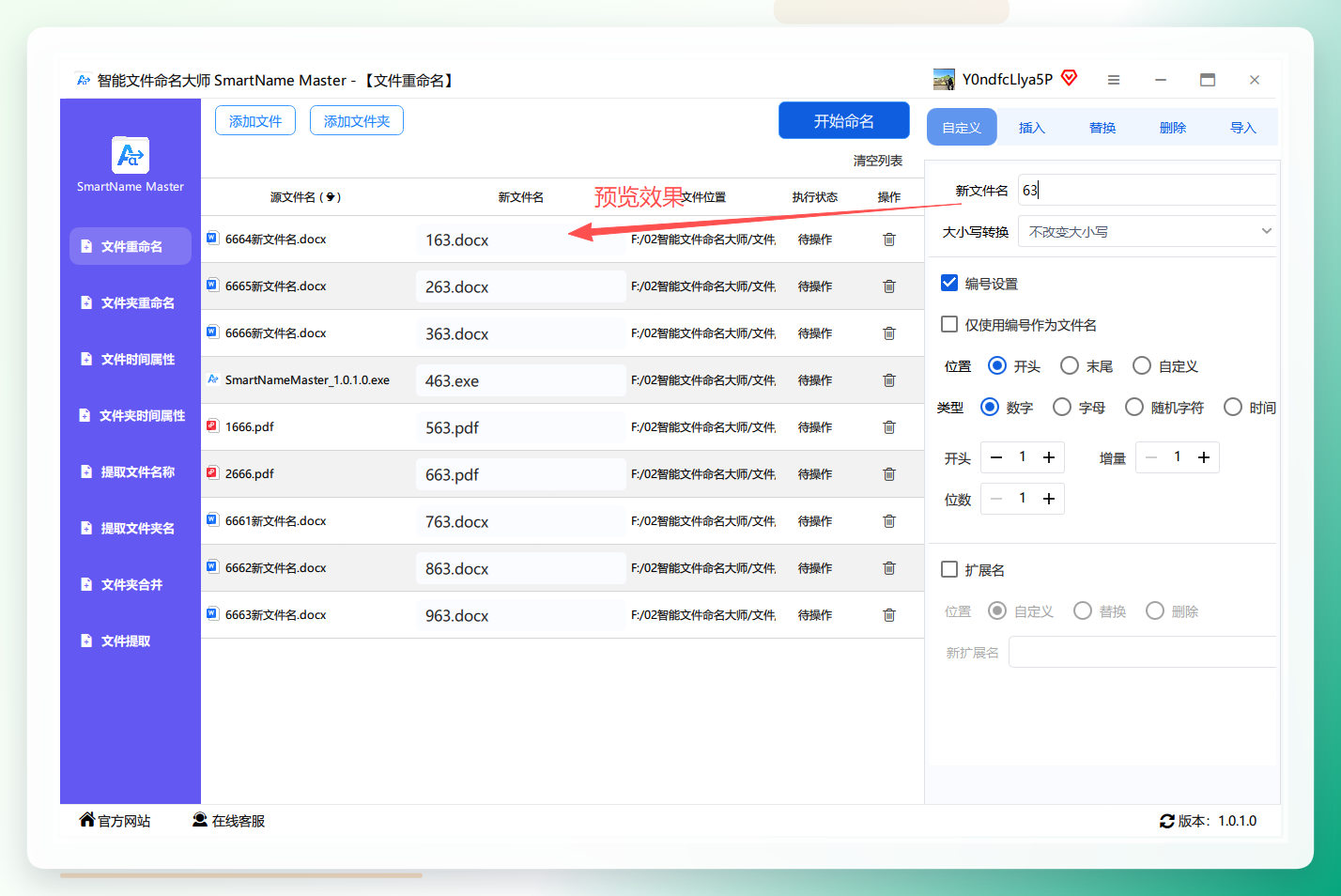Open 官方网站 home icon link
Screen dimensions: 1341x896
pos(87,819)
